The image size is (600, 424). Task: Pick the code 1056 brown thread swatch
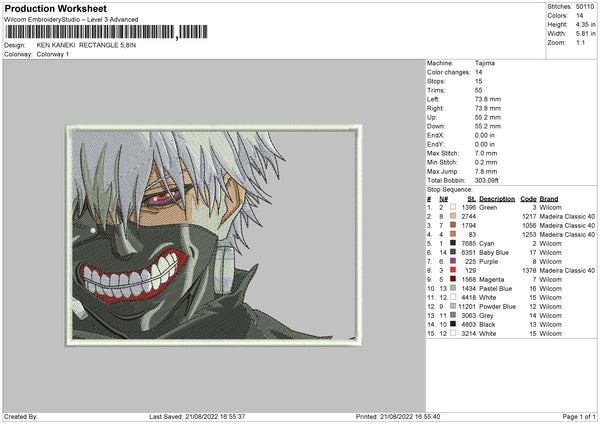[453, 225]
